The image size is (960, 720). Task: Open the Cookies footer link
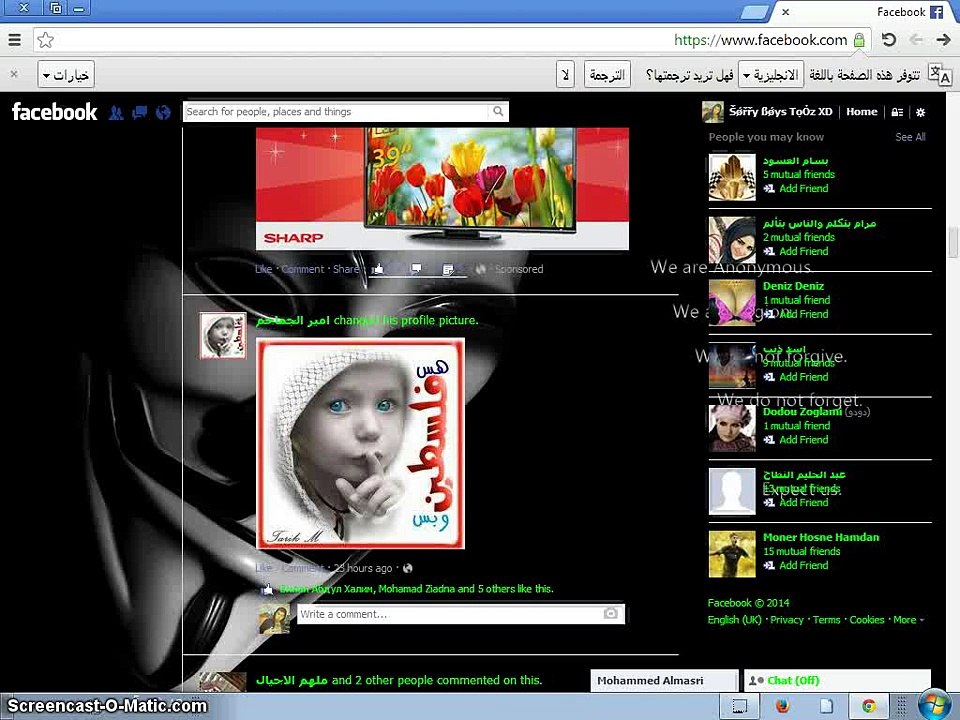866,620
